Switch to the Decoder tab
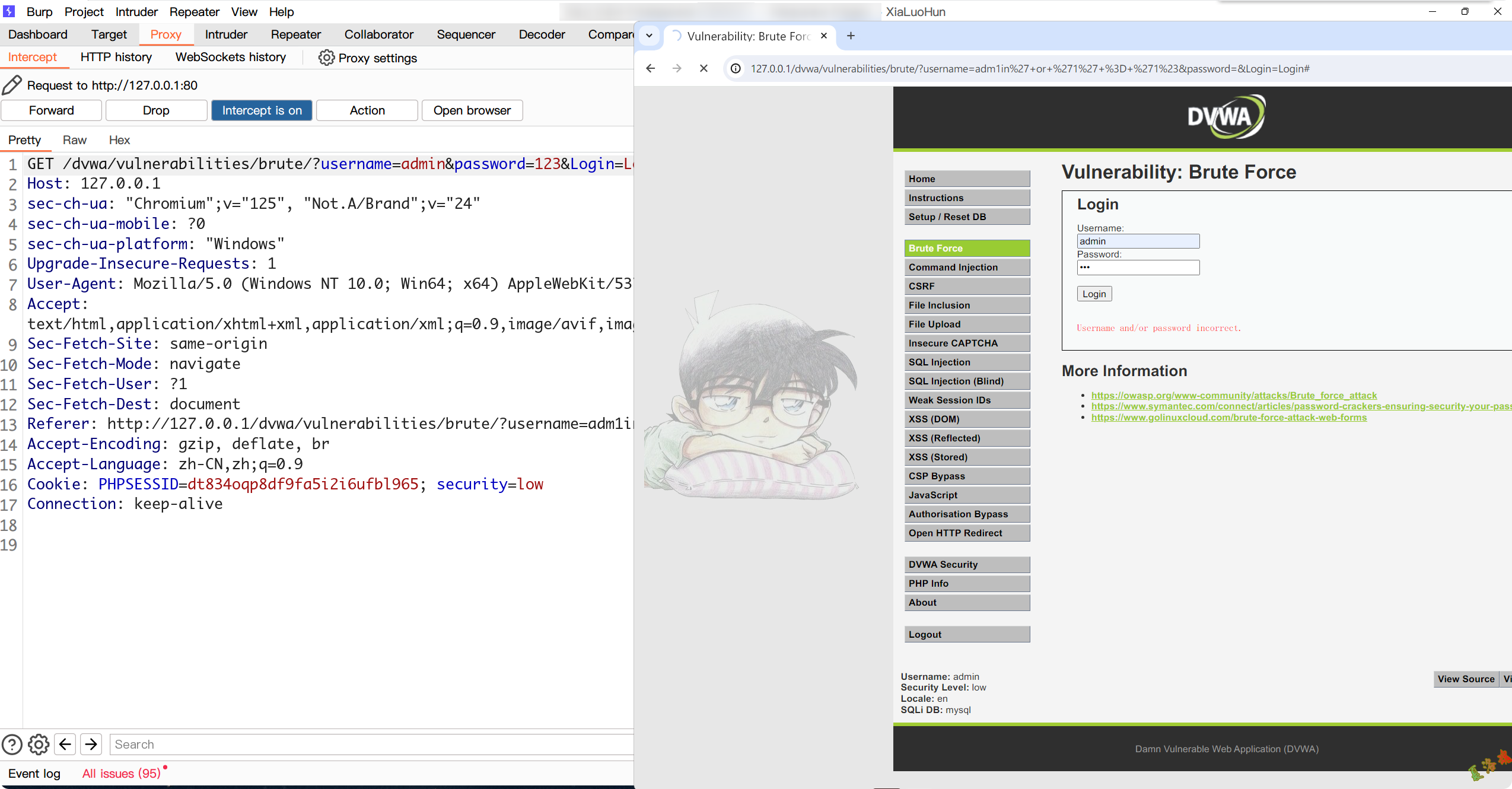Image resolution: width=1512 pixels, height=789 pixels. pos(542,34)
